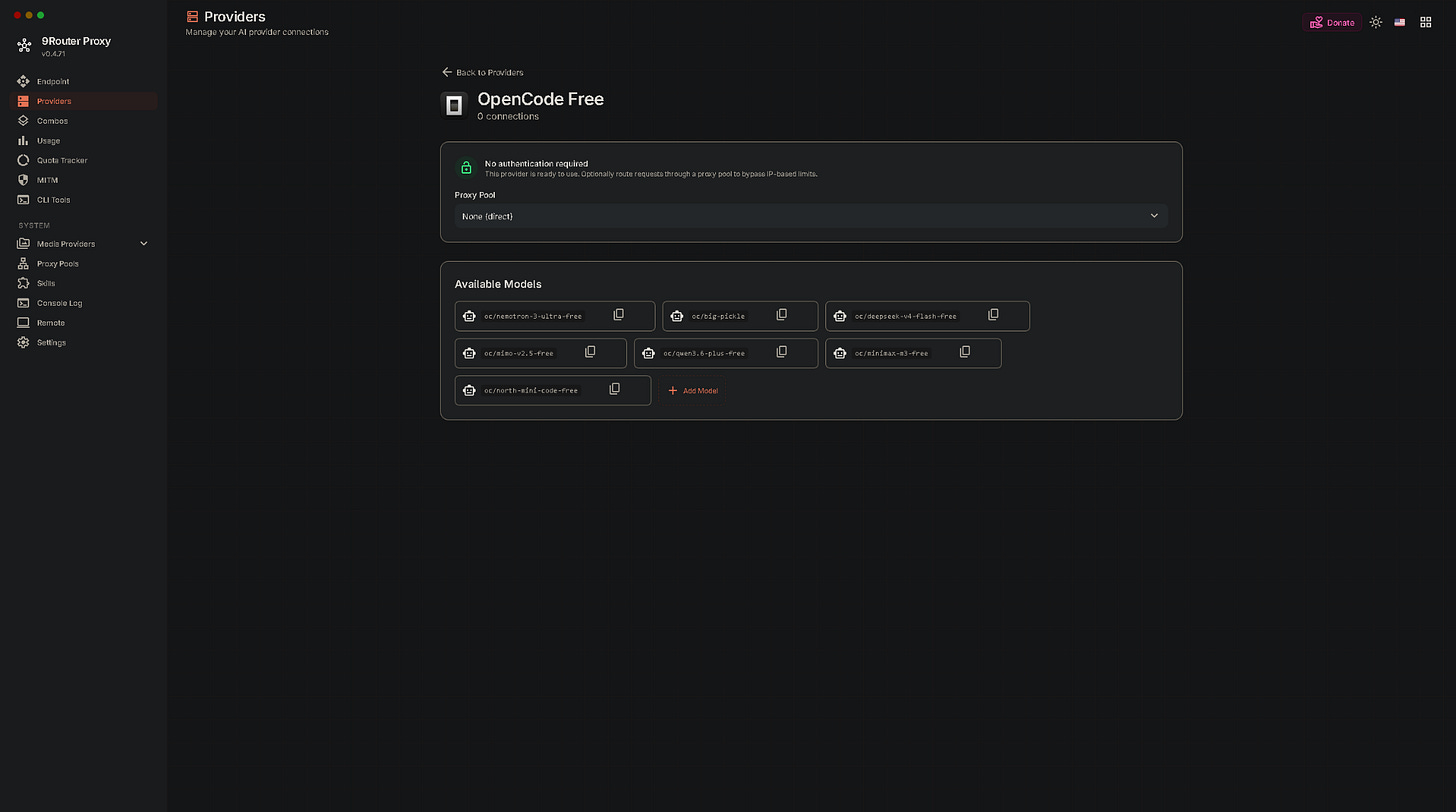Click the "No authentication required" notice
This screenshot has width=1456, height=812.
coord(536,164)
